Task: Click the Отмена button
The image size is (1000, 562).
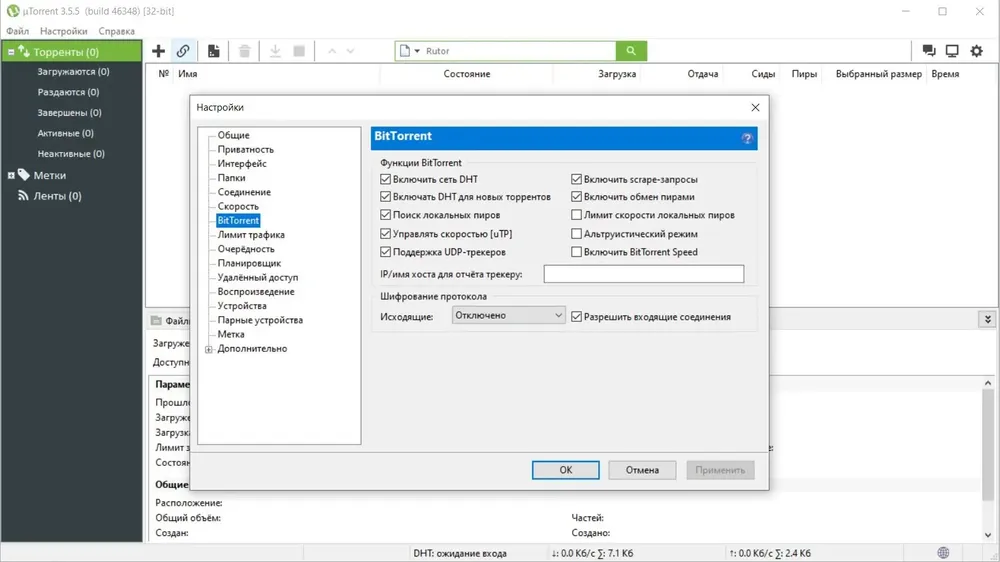Action: point(642,470)
